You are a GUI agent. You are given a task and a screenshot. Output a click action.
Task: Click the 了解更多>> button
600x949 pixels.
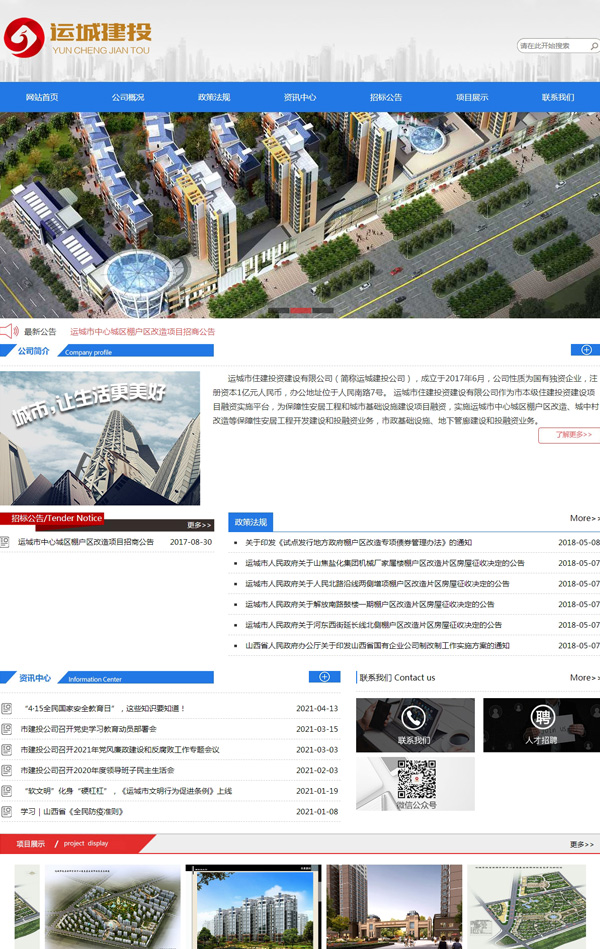click(x=568, y=435)
